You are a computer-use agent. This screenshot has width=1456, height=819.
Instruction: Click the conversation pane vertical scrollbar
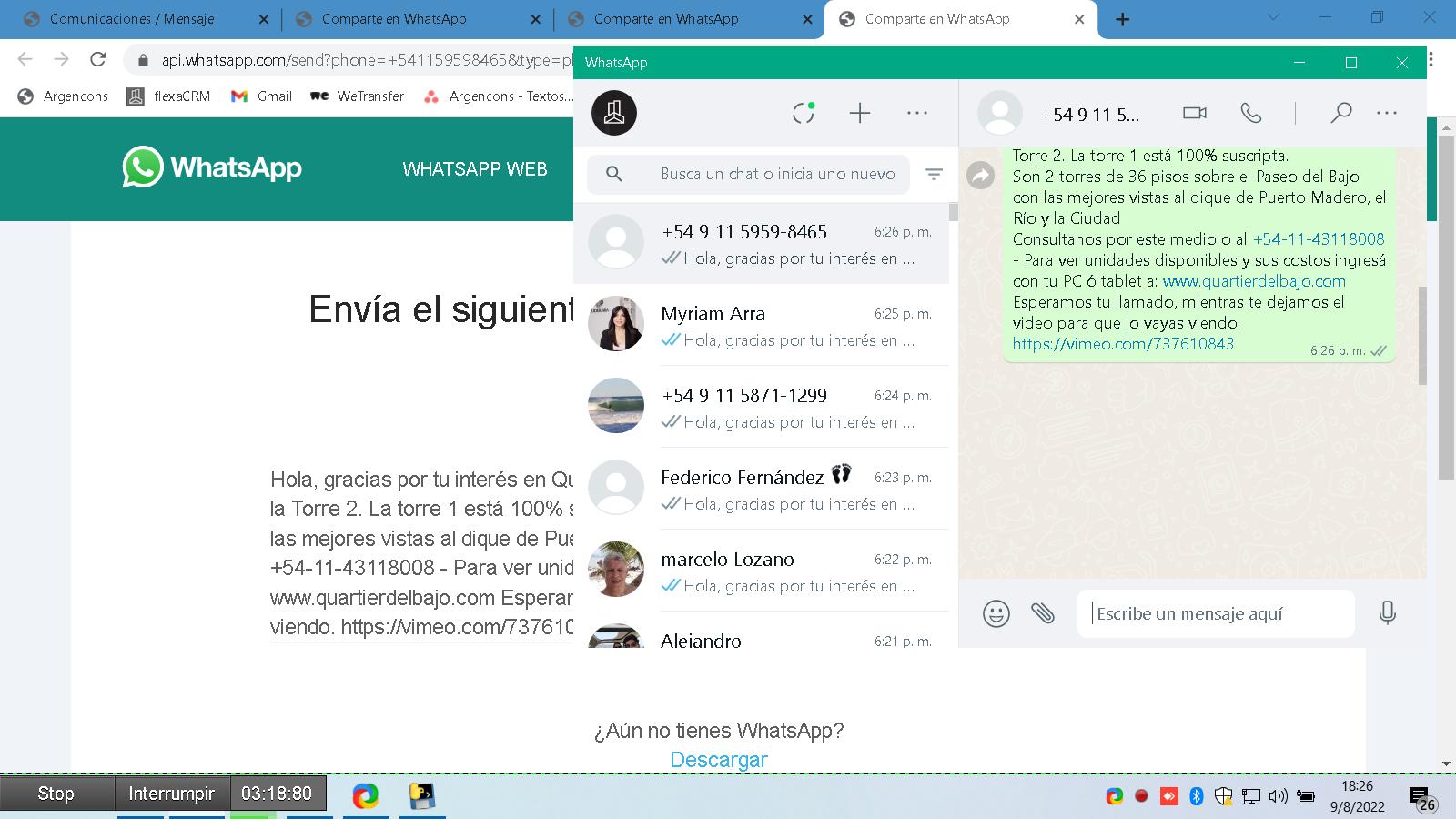[1422, 337]
